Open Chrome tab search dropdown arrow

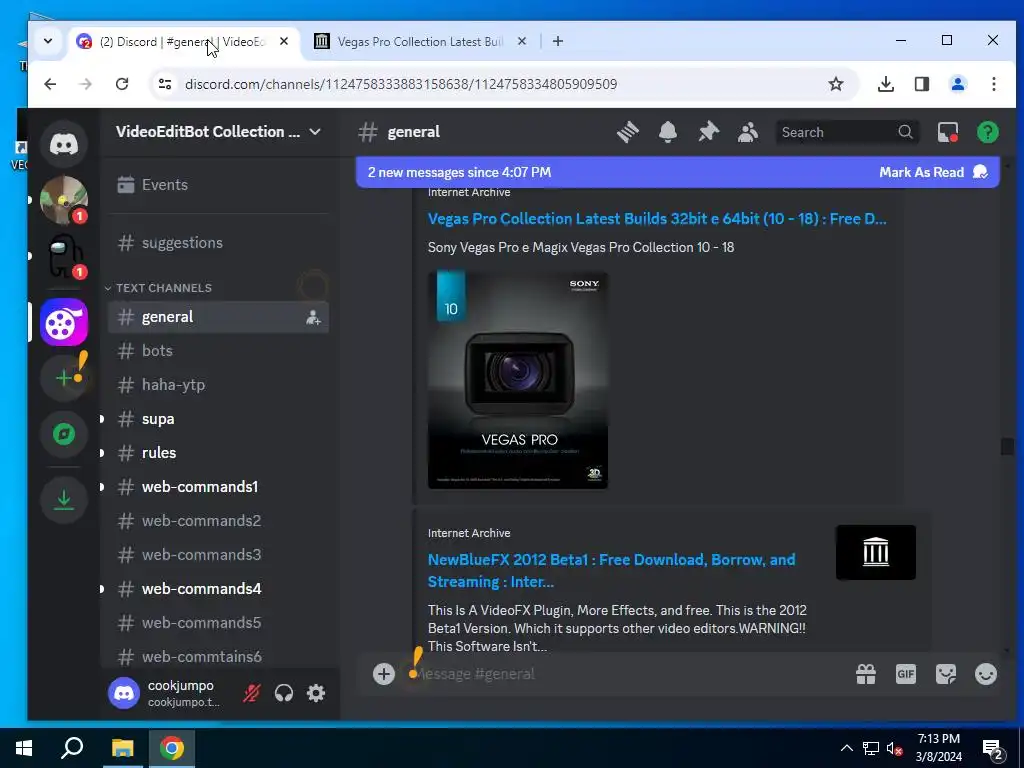coord(48,41)
